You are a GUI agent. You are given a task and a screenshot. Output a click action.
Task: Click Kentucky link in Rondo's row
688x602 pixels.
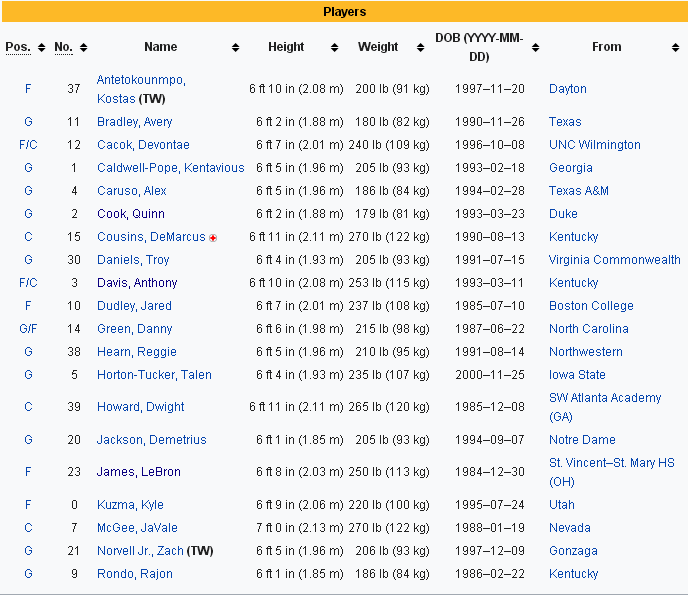click(x=573, y=574)
